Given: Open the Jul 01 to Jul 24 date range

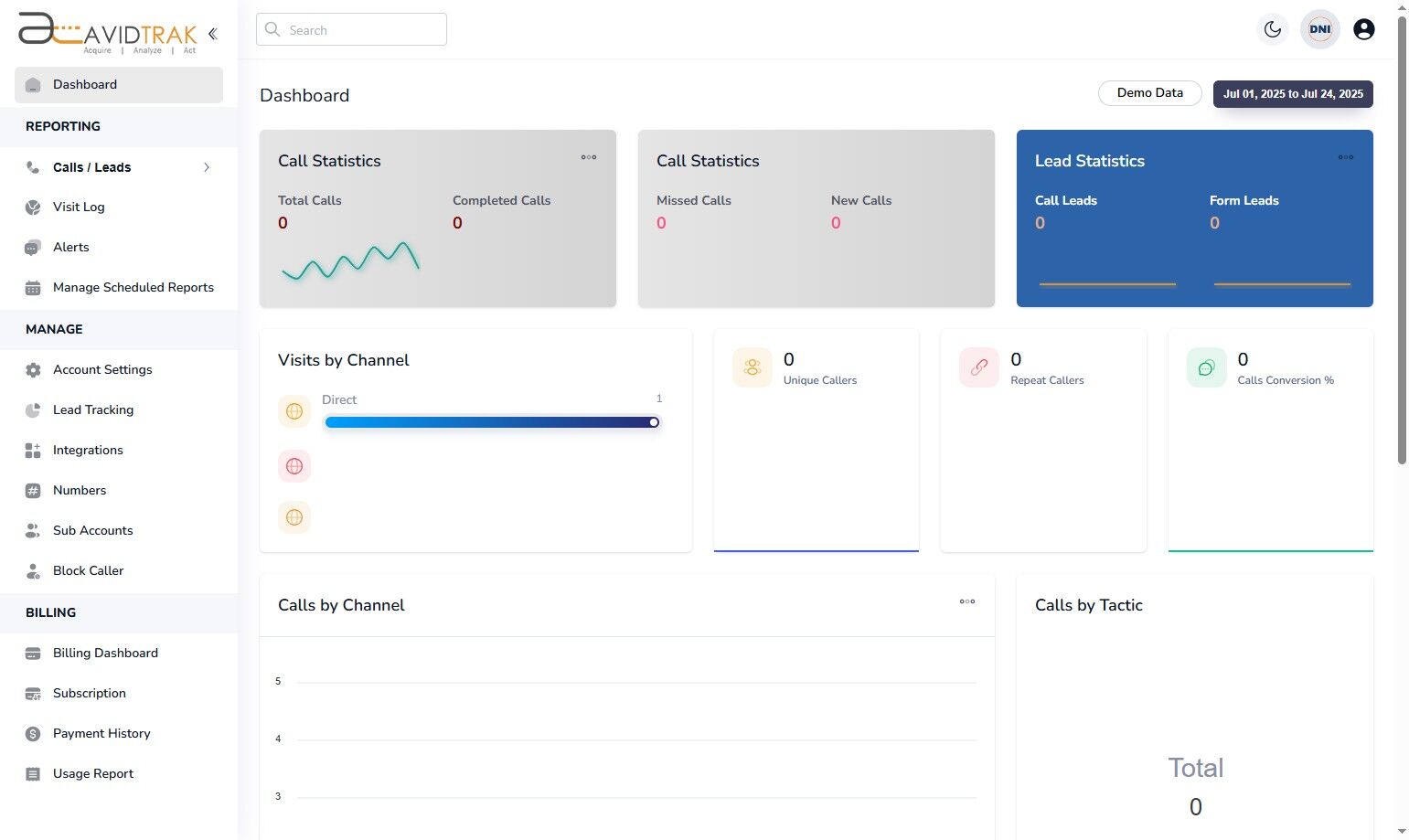Looking at the screenshot, I should coord(1292,93).
